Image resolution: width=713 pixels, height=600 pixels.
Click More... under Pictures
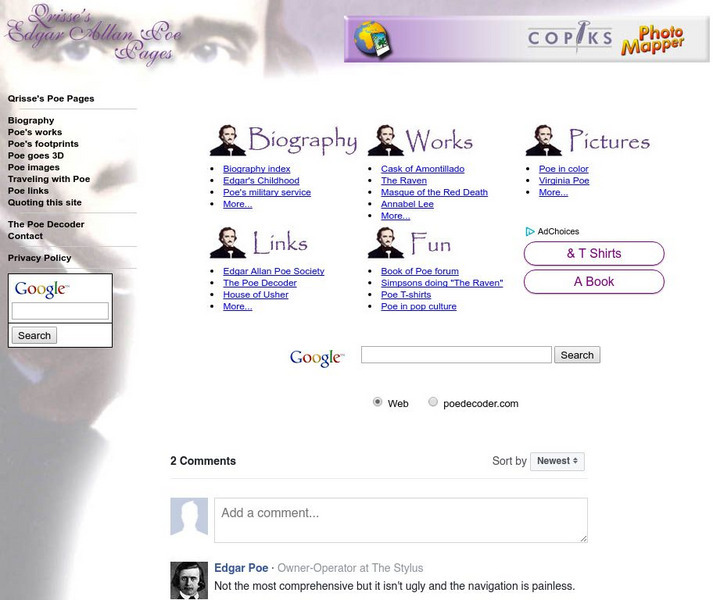click(553, 192)
